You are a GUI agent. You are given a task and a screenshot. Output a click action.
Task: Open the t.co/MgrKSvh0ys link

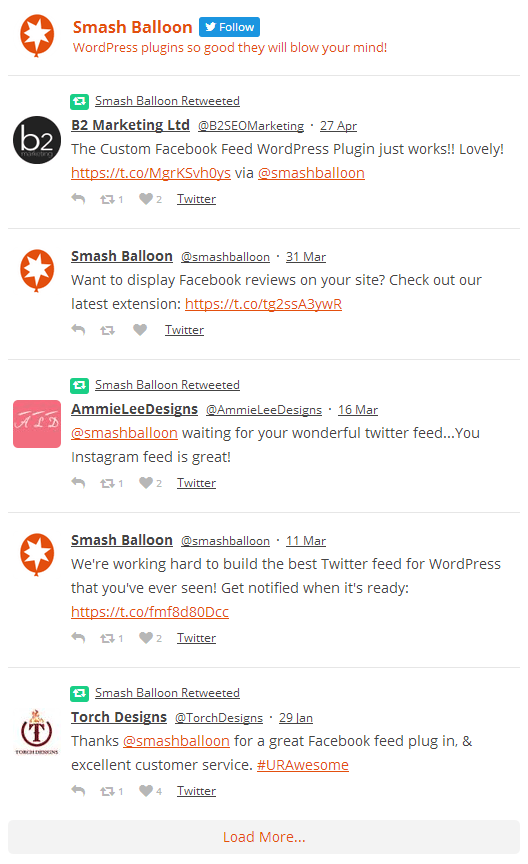point(151,173)
